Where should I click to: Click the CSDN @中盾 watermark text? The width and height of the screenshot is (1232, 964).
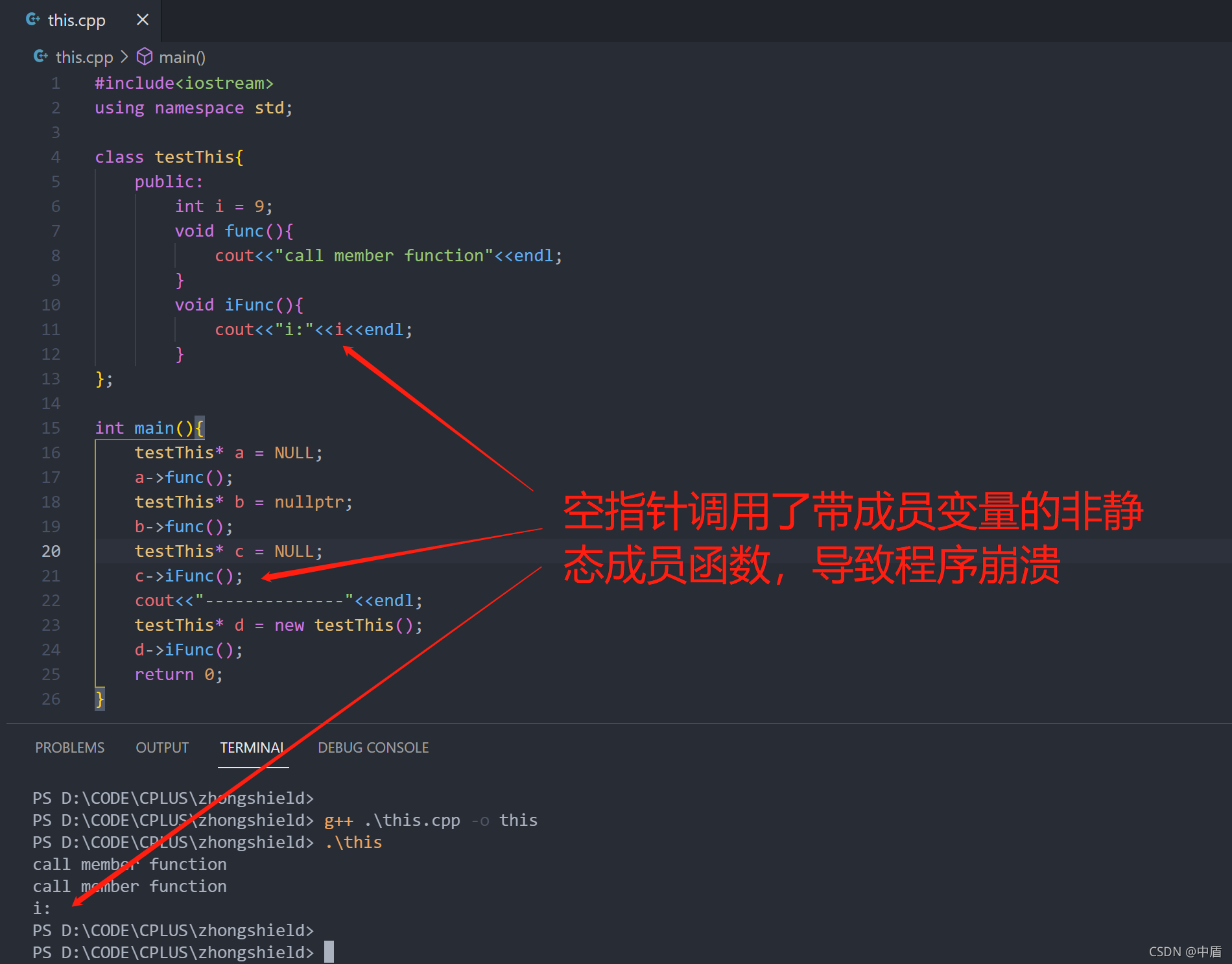pos(1185,952)
